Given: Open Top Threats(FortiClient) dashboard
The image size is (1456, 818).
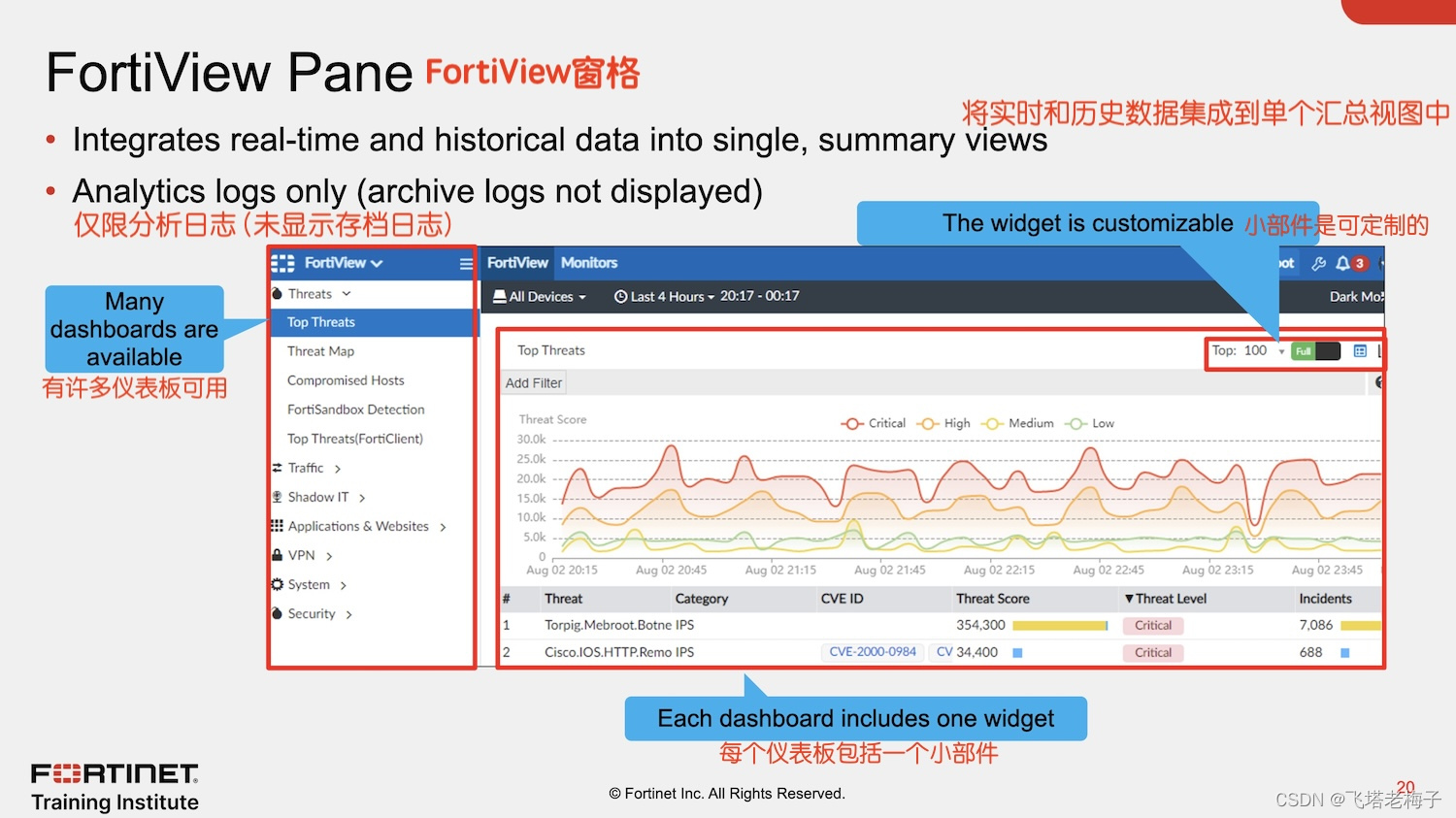Looking at the screenshot, I should tap(354, 439).
